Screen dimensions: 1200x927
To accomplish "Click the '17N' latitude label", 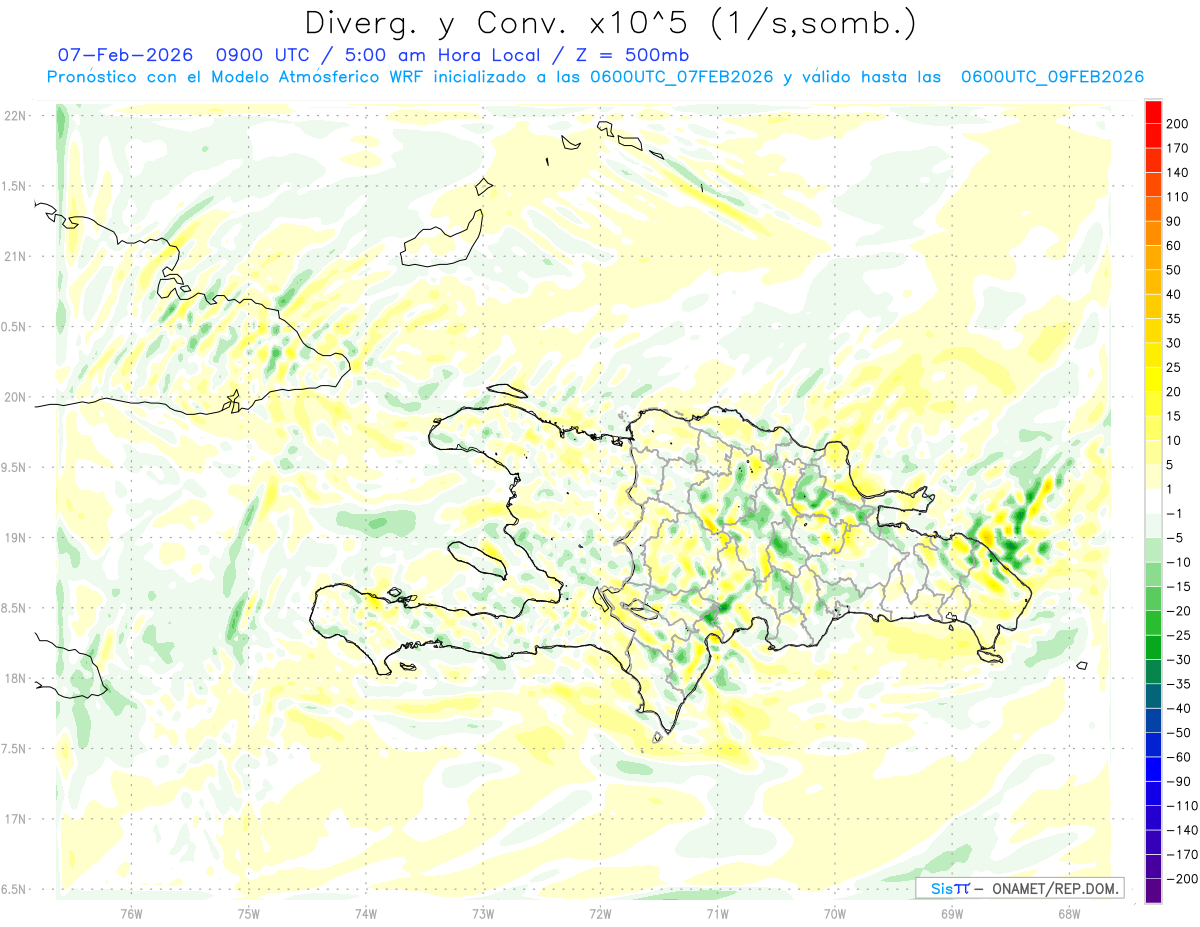I will pyautogui.click(x=15, y=819).
